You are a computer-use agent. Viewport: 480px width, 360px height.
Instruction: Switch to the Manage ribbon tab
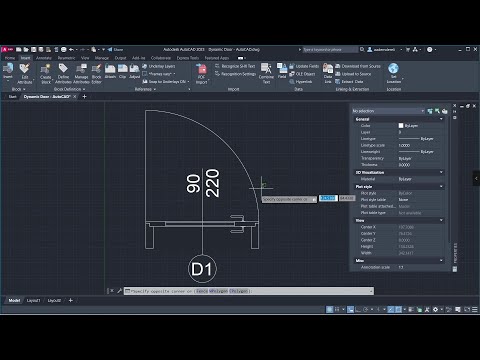coord(102,58)
